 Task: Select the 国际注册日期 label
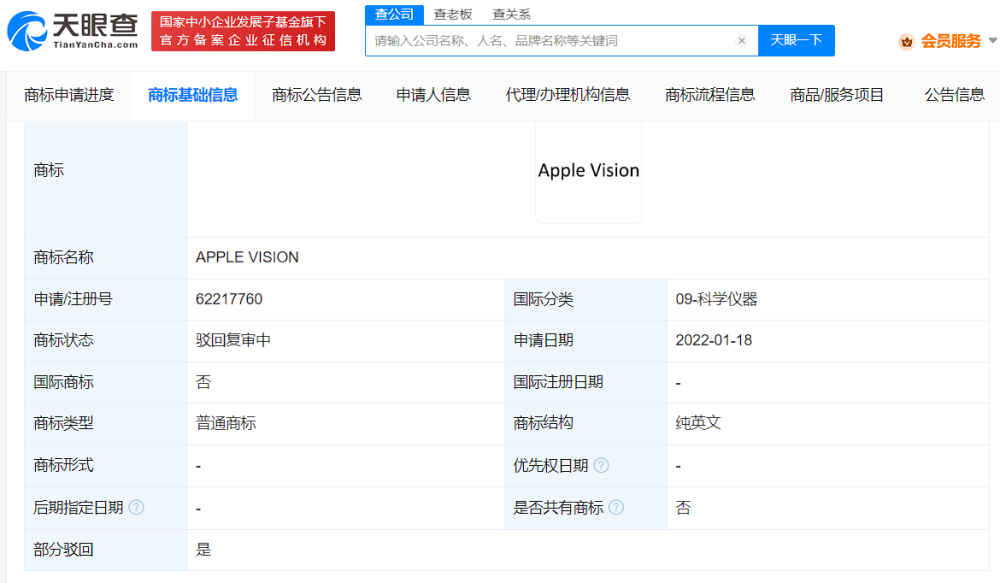(558, 382)
